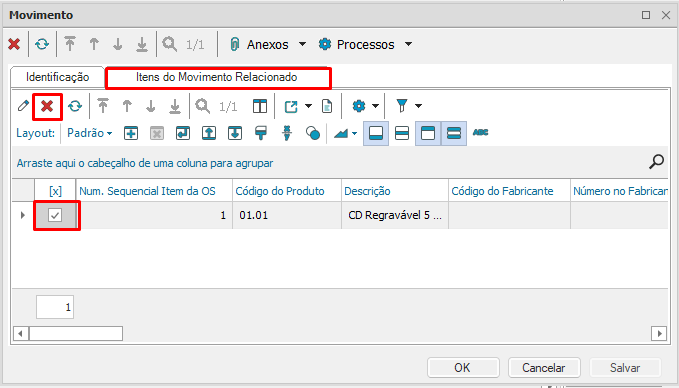Viewport: 679px width, 388px height.
Task: Click the import layout down-arrow icon
Action: click(x=235, y=133)
